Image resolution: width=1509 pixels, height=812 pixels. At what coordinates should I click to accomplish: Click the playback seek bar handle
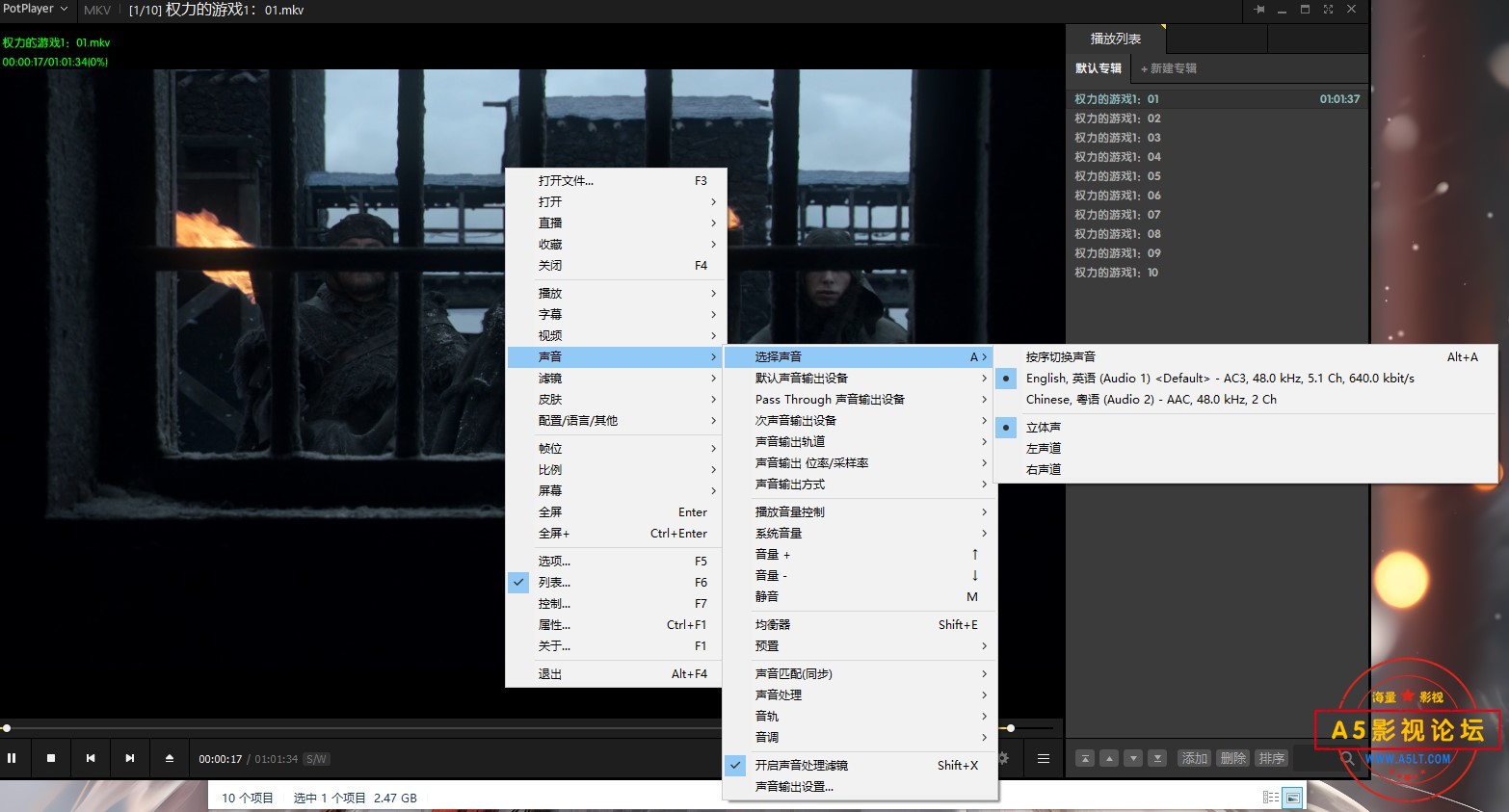click(x=7, y=728)
